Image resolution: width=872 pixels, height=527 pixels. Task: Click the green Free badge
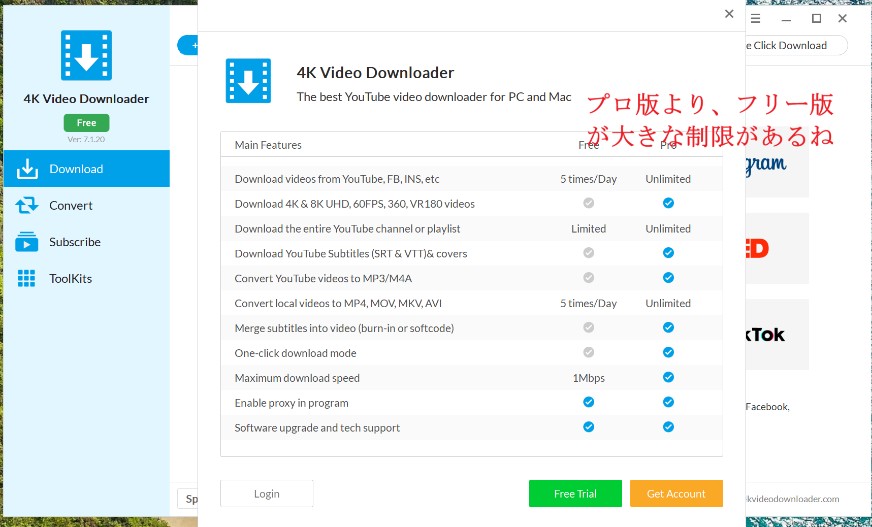tap(86, 122)
